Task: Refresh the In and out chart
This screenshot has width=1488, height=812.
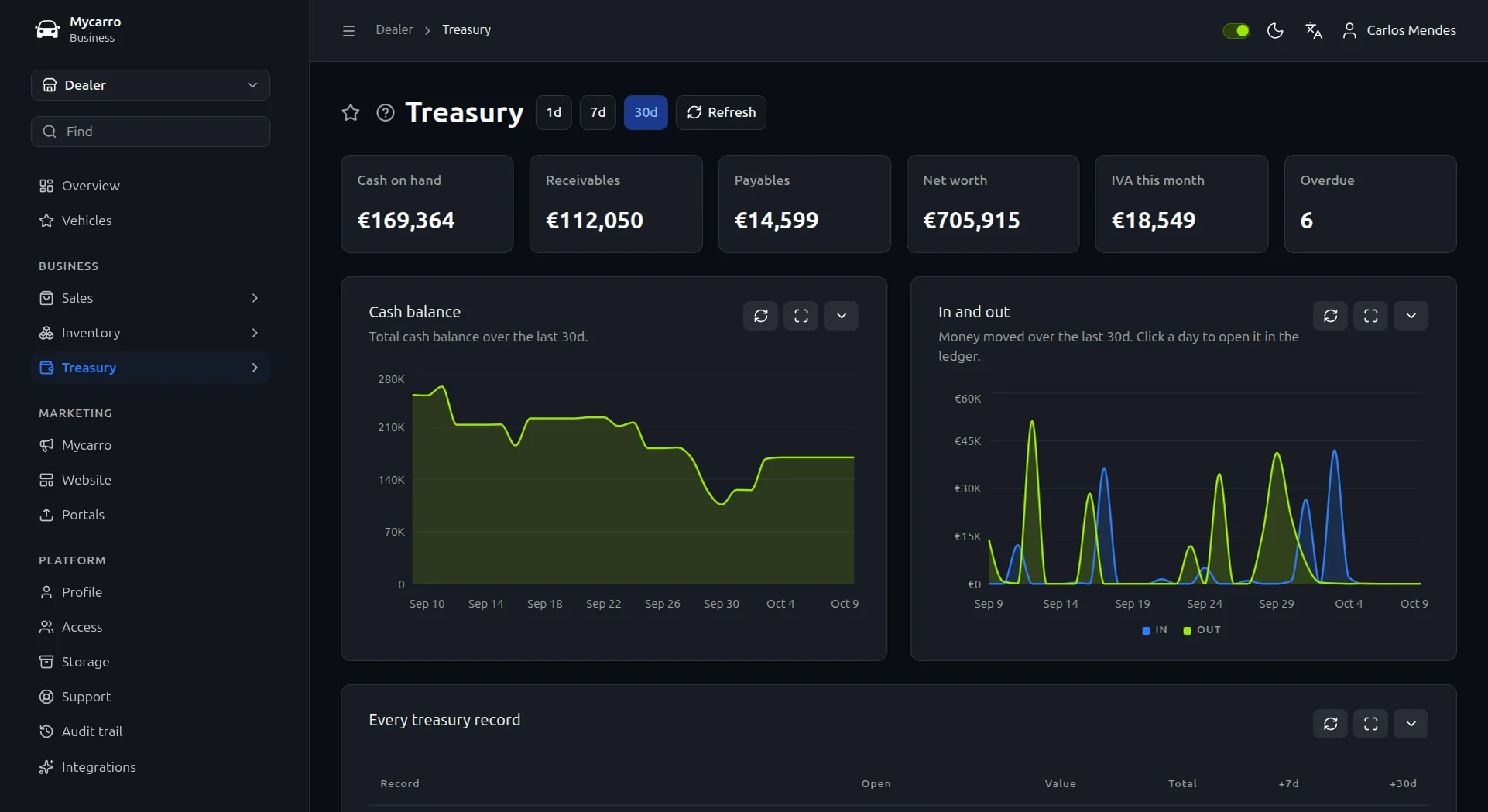Action: pos(1331,316)
